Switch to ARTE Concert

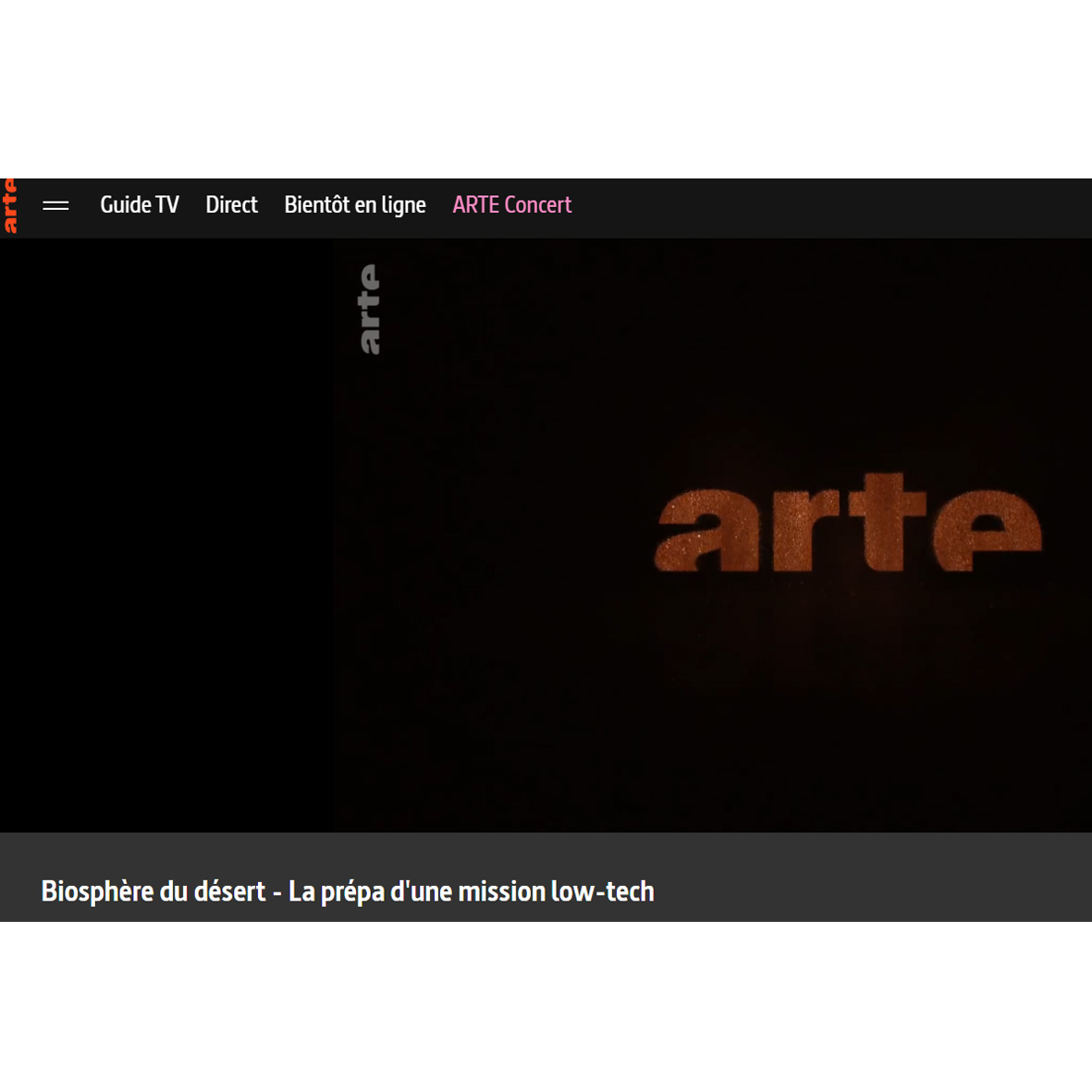tap(512, 204)
